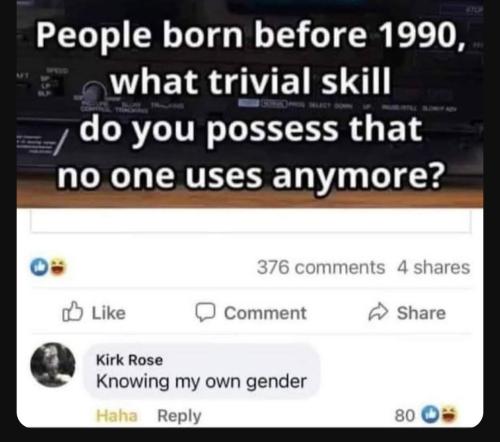This screenshot has width=500, height=442.
Task: Toggle the Haha reaction on Kirk Rose's comment
Action: click(116, 416)
